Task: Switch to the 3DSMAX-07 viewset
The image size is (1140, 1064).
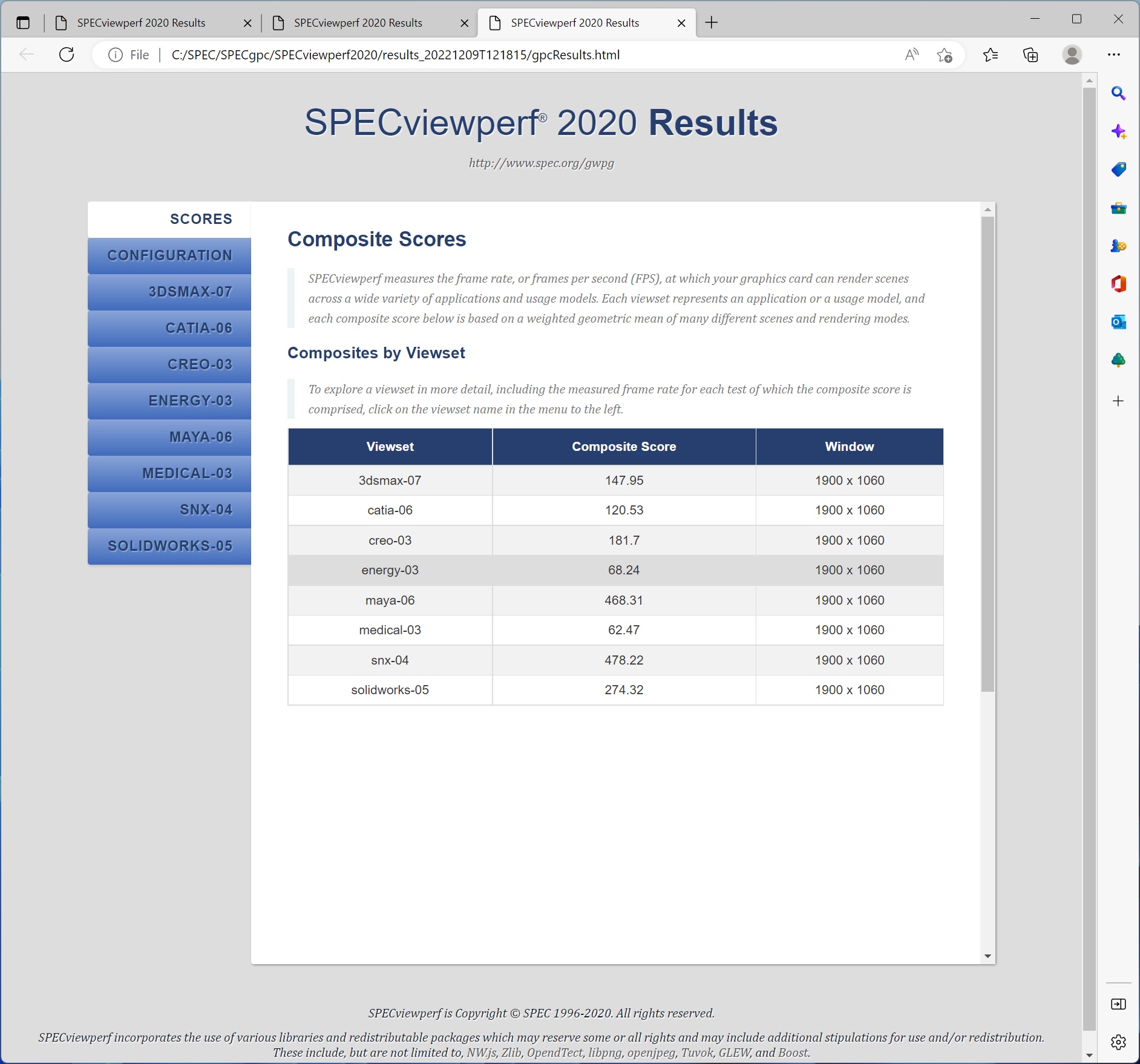Action: point(169,292)
